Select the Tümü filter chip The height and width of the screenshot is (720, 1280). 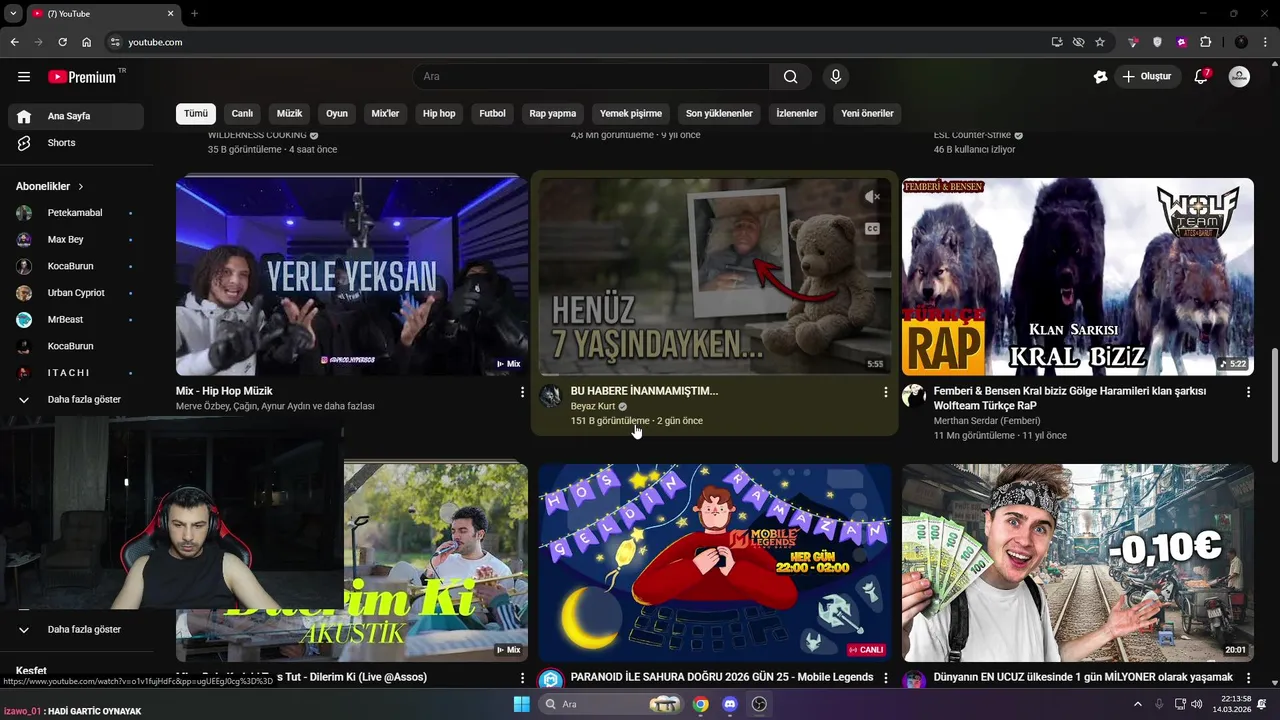tap(196, 113)
